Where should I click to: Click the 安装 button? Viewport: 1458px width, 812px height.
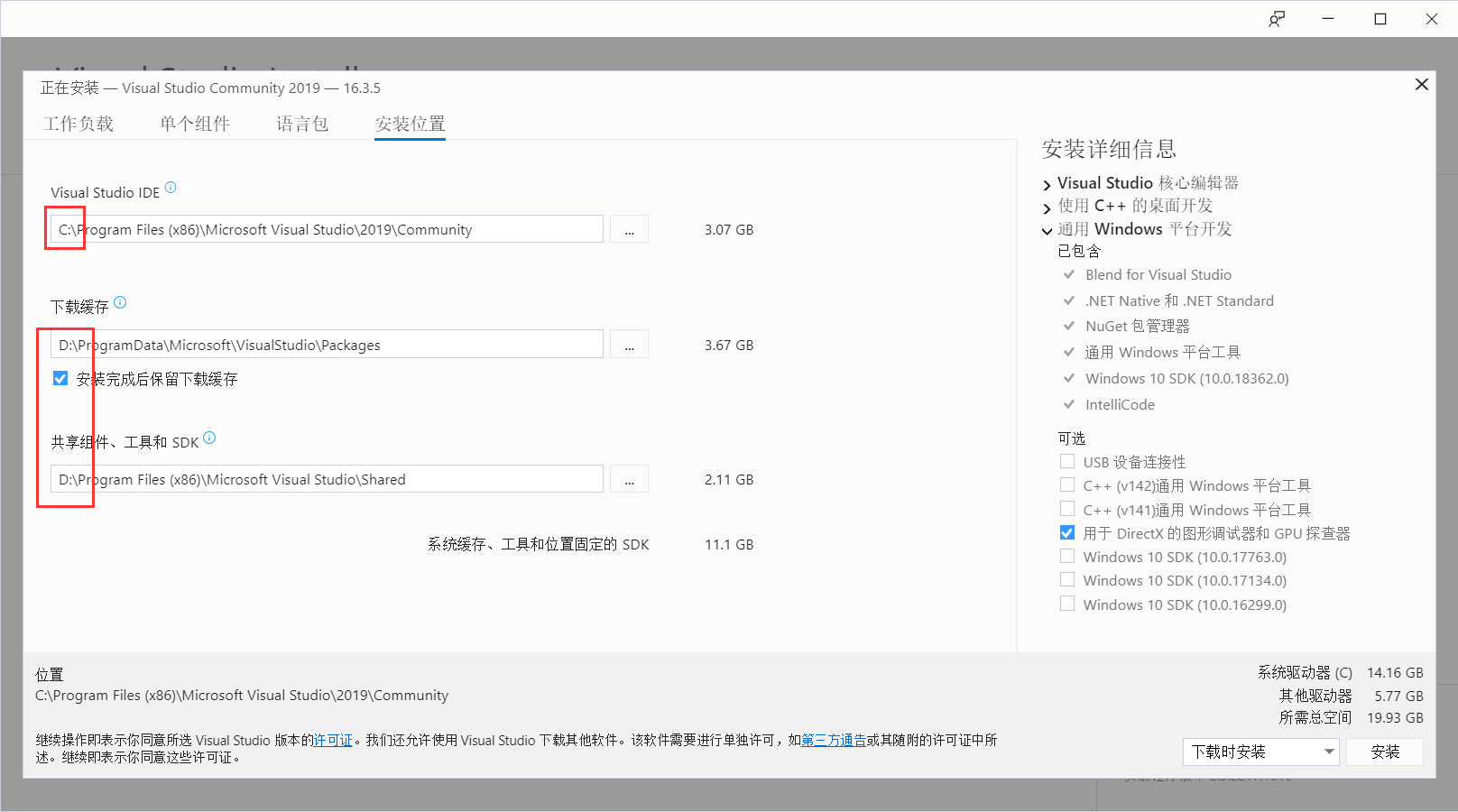pyautogui.click(x=1385, y=752)
